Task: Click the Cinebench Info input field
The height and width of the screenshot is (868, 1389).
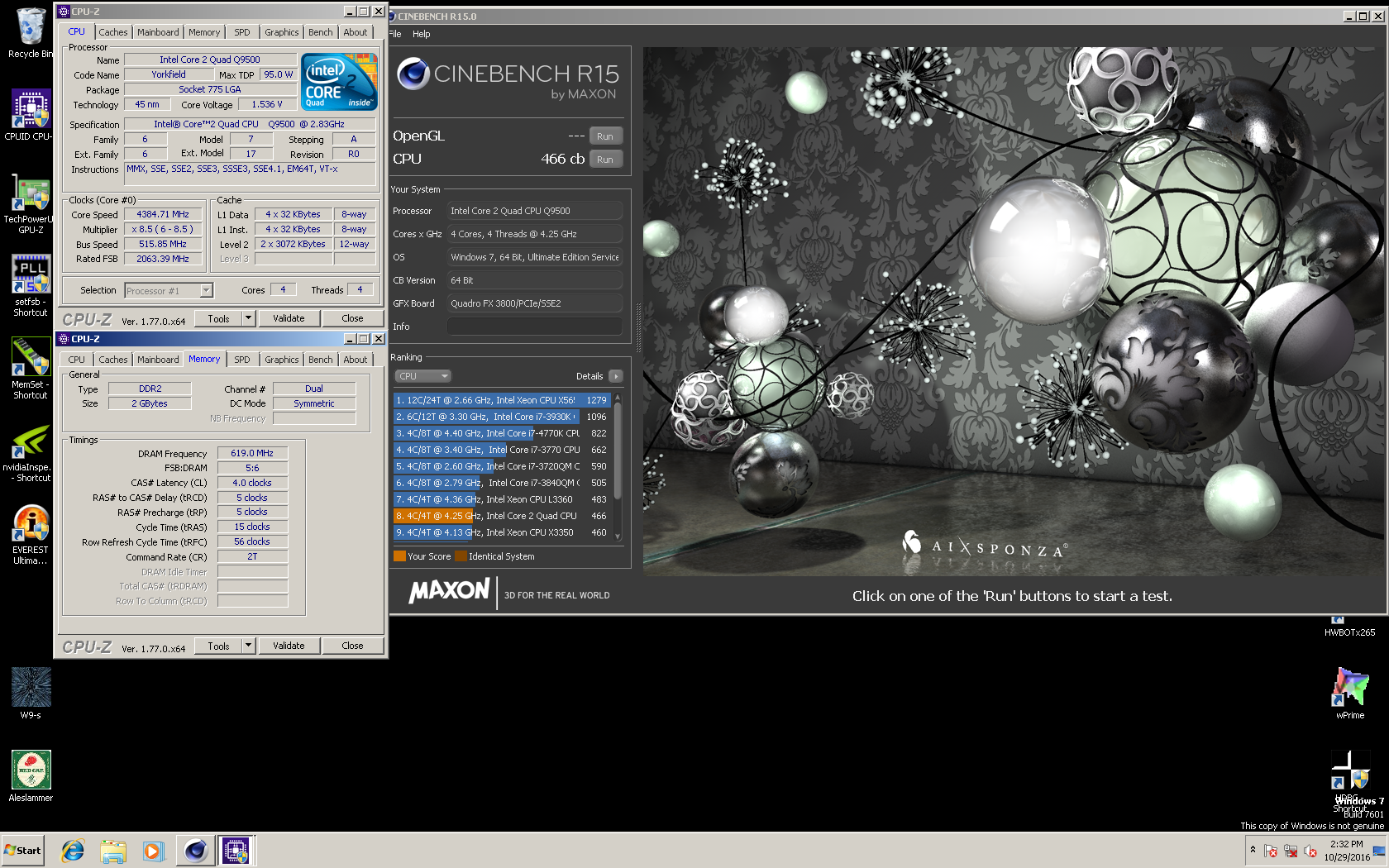Action: (x=535, y=327)
